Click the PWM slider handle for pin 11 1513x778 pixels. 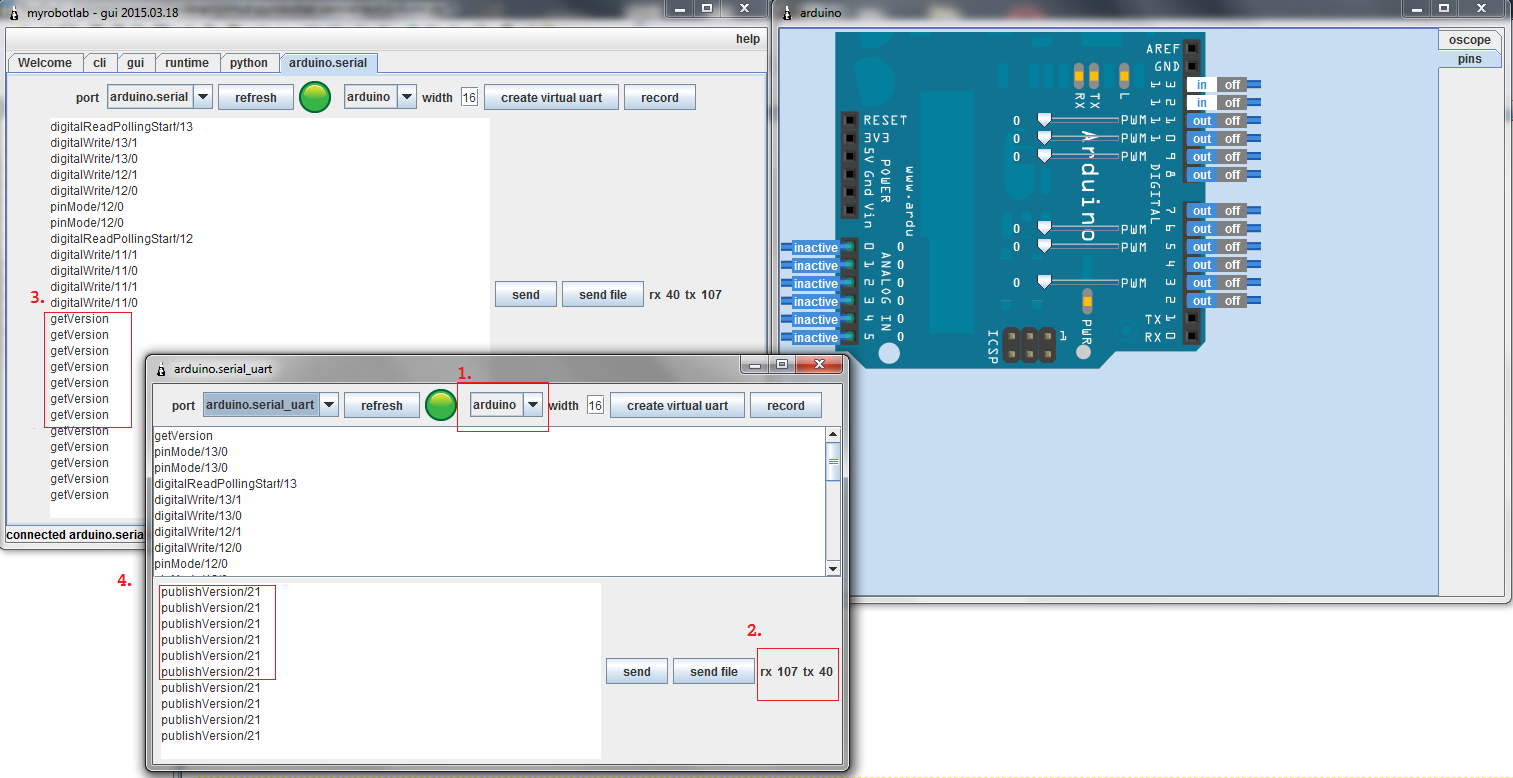point(1045,120)
